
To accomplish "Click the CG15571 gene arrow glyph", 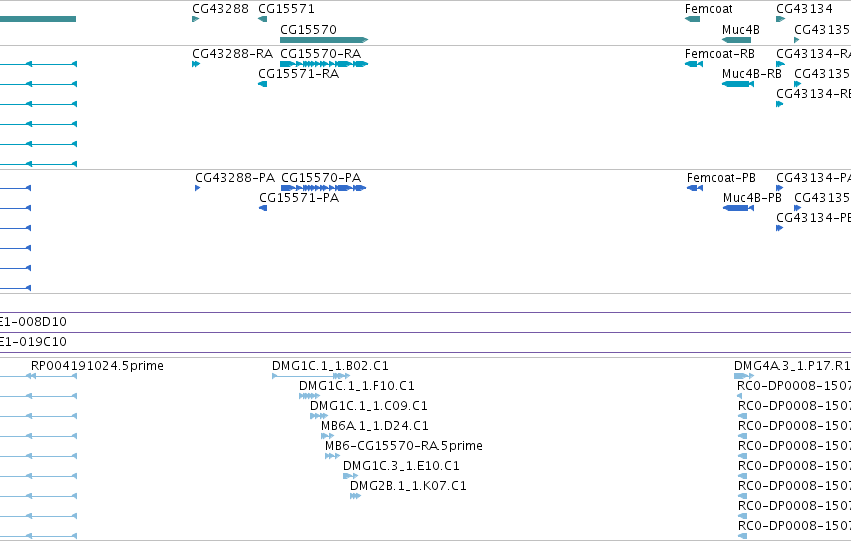I will coord(263,19).
